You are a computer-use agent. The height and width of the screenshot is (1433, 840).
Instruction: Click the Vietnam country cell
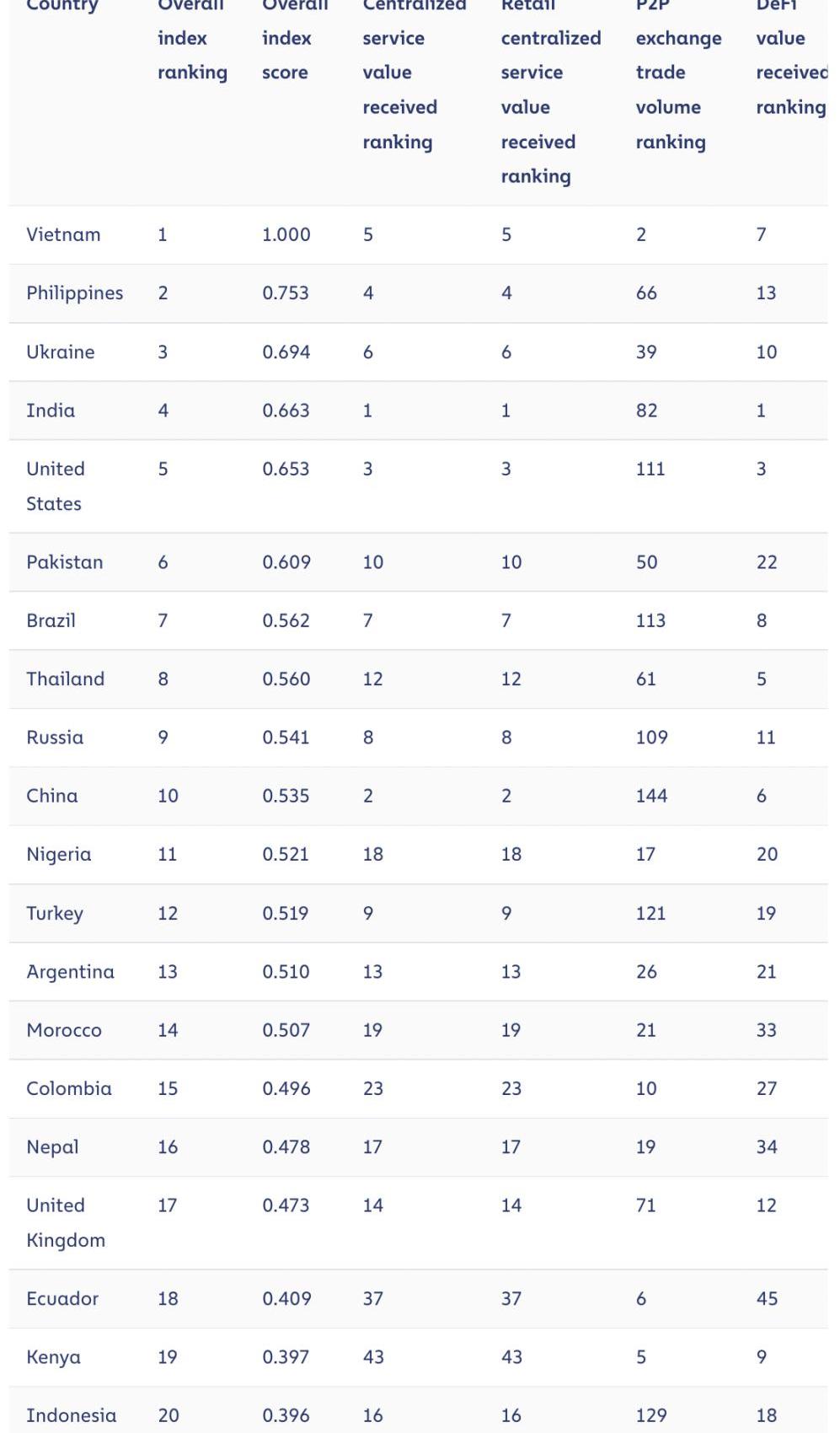point(63,234)
